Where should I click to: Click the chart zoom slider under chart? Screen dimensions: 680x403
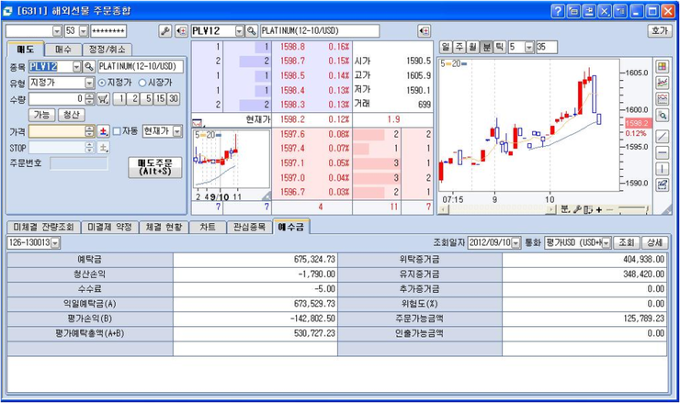click(x=633, y=210)
